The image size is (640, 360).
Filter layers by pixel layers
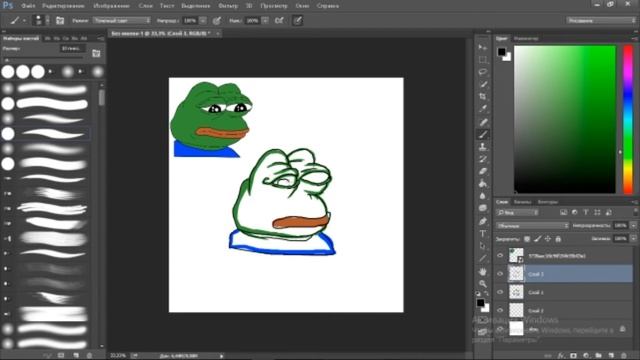click(x=564, y=212)
